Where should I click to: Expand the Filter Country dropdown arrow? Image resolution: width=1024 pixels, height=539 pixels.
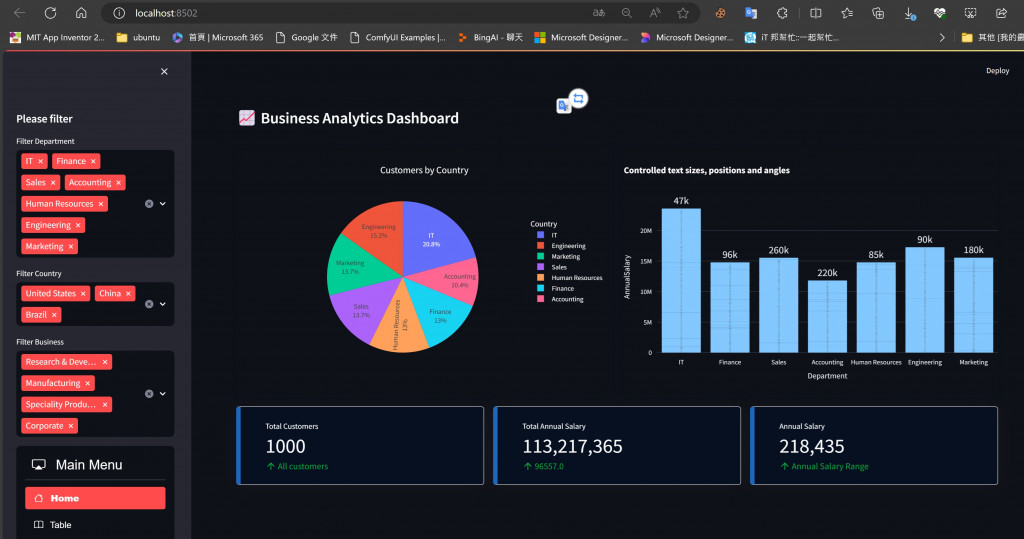tap(163, 304)
